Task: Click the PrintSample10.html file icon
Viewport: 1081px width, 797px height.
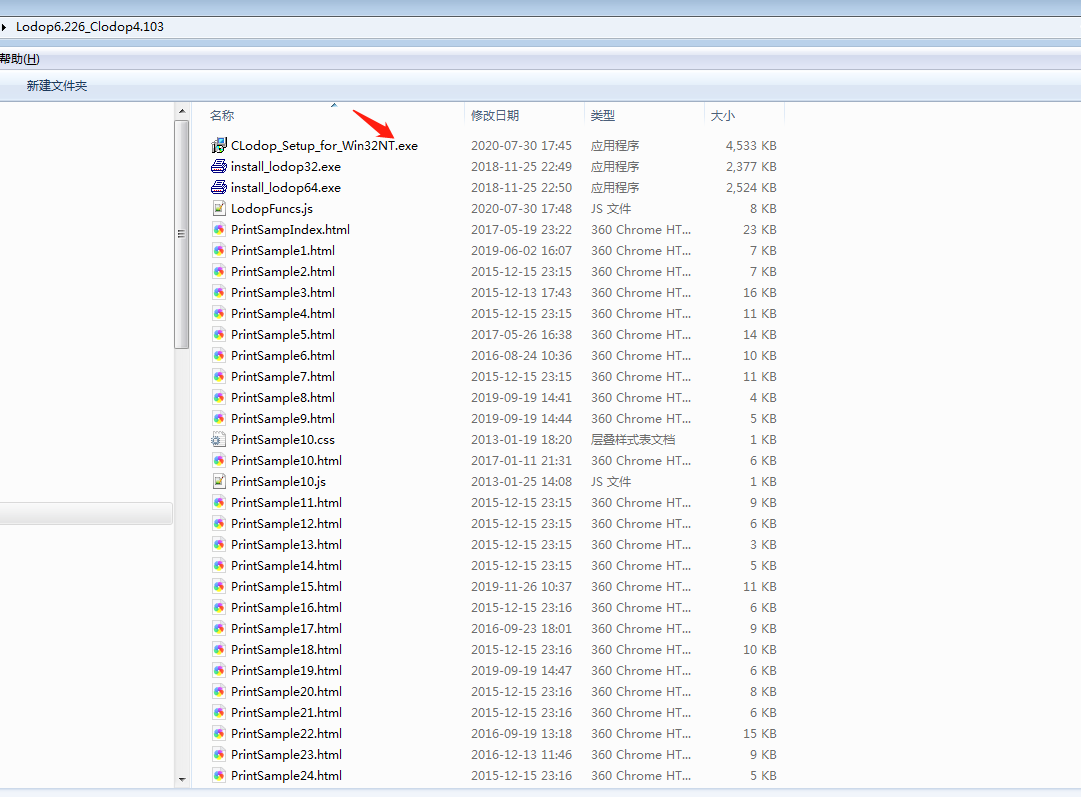Action: click(x=219, y=461)
